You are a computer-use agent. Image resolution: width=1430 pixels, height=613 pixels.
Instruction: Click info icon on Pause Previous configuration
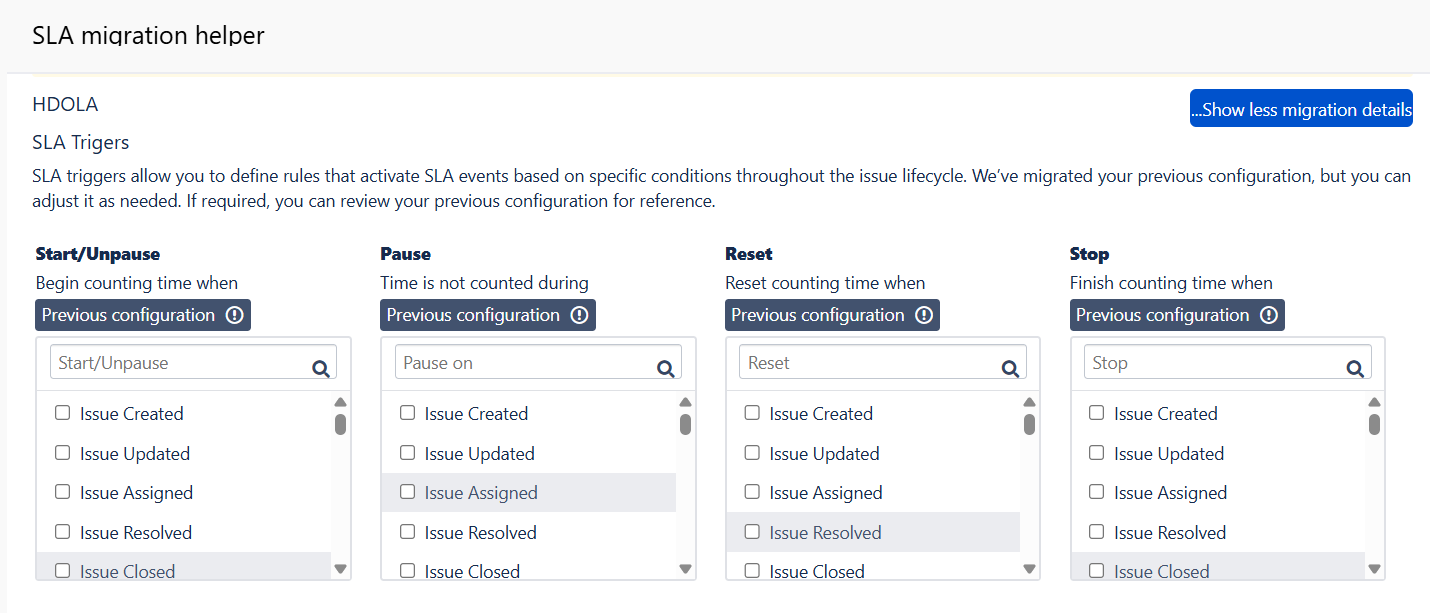[x=579, y=315]
